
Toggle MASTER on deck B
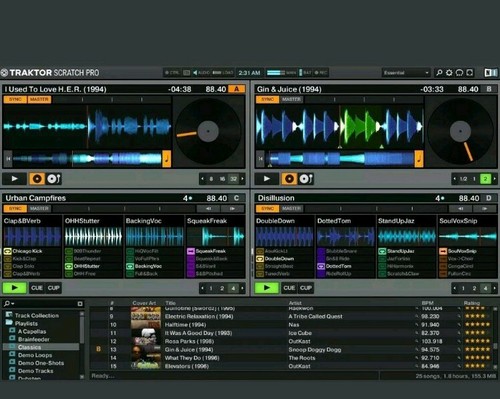click(x=292, y=99)
